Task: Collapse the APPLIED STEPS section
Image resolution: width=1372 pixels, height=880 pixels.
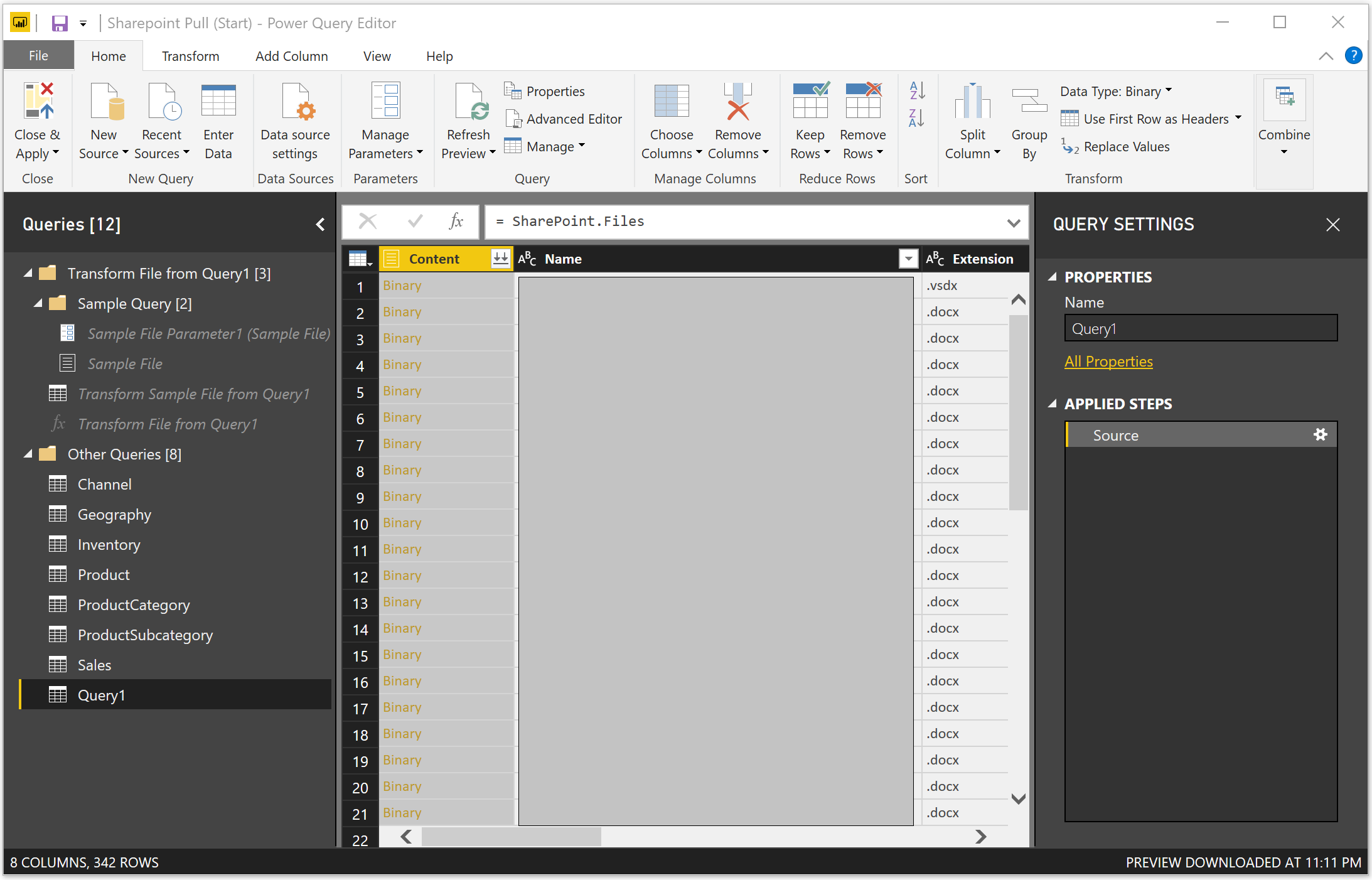Action: (x=1053, y=404)
